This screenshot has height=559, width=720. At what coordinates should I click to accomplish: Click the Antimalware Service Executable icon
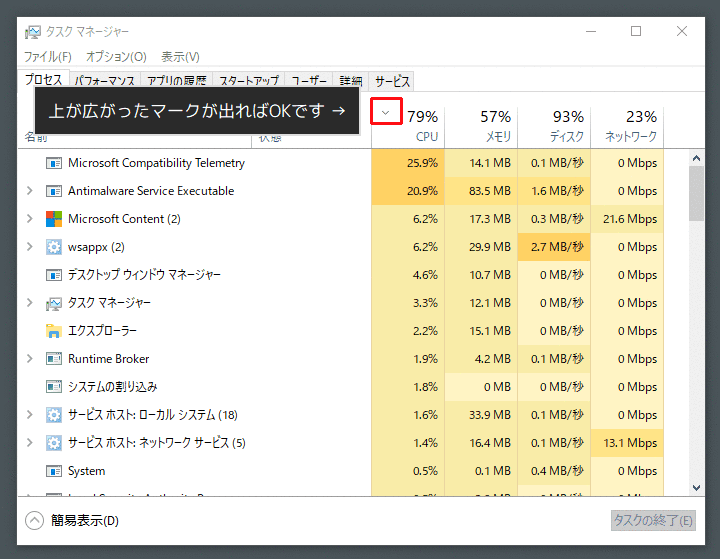pos(54,191)
